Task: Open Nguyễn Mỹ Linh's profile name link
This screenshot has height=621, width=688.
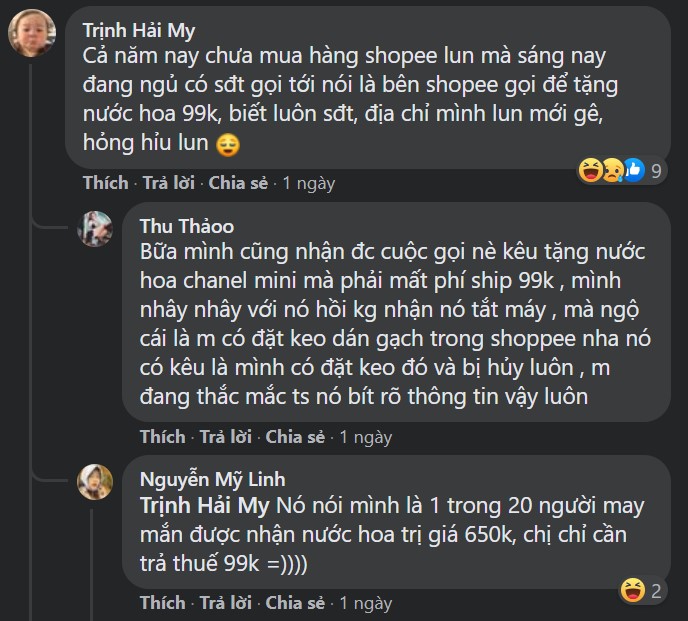Action: click(212, 479)
